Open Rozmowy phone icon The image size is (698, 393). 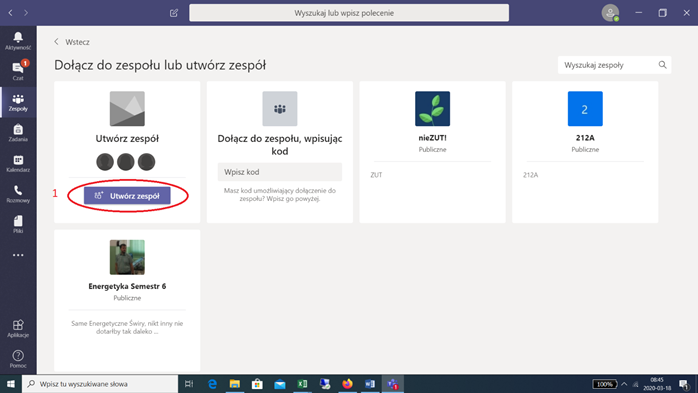18,194
